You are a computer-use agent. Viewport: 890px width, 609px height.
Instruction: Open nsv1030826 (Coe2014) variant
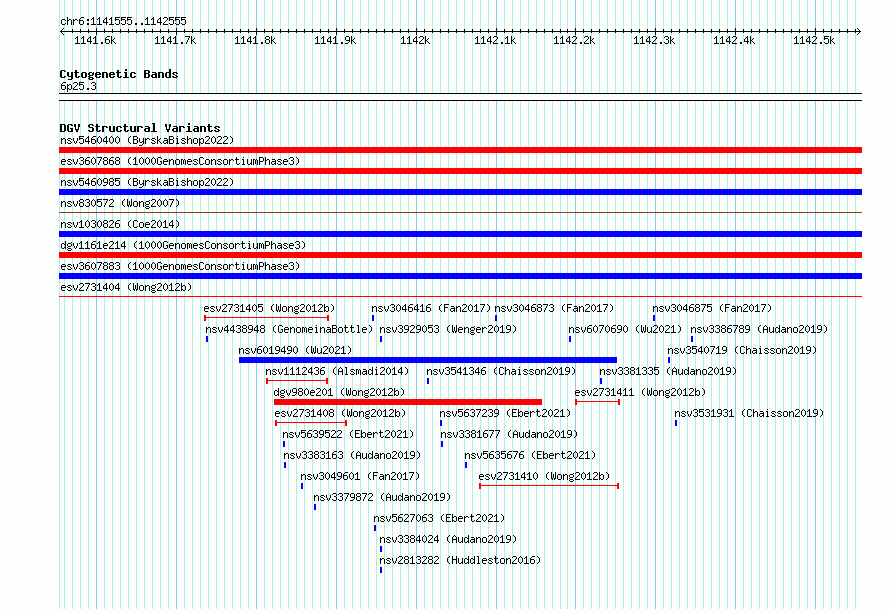(x=120, y=224)
